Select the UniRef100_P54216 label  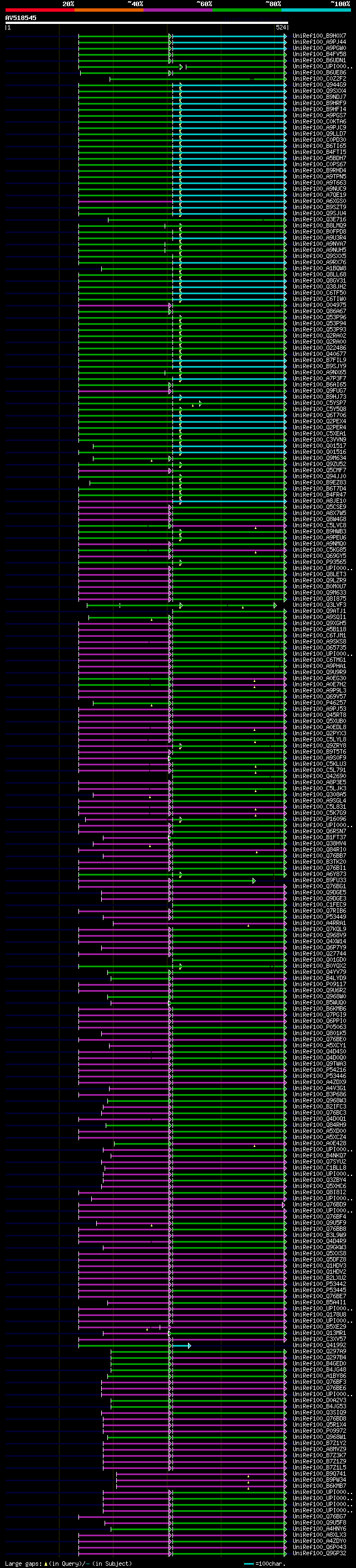pos(319,1070)
